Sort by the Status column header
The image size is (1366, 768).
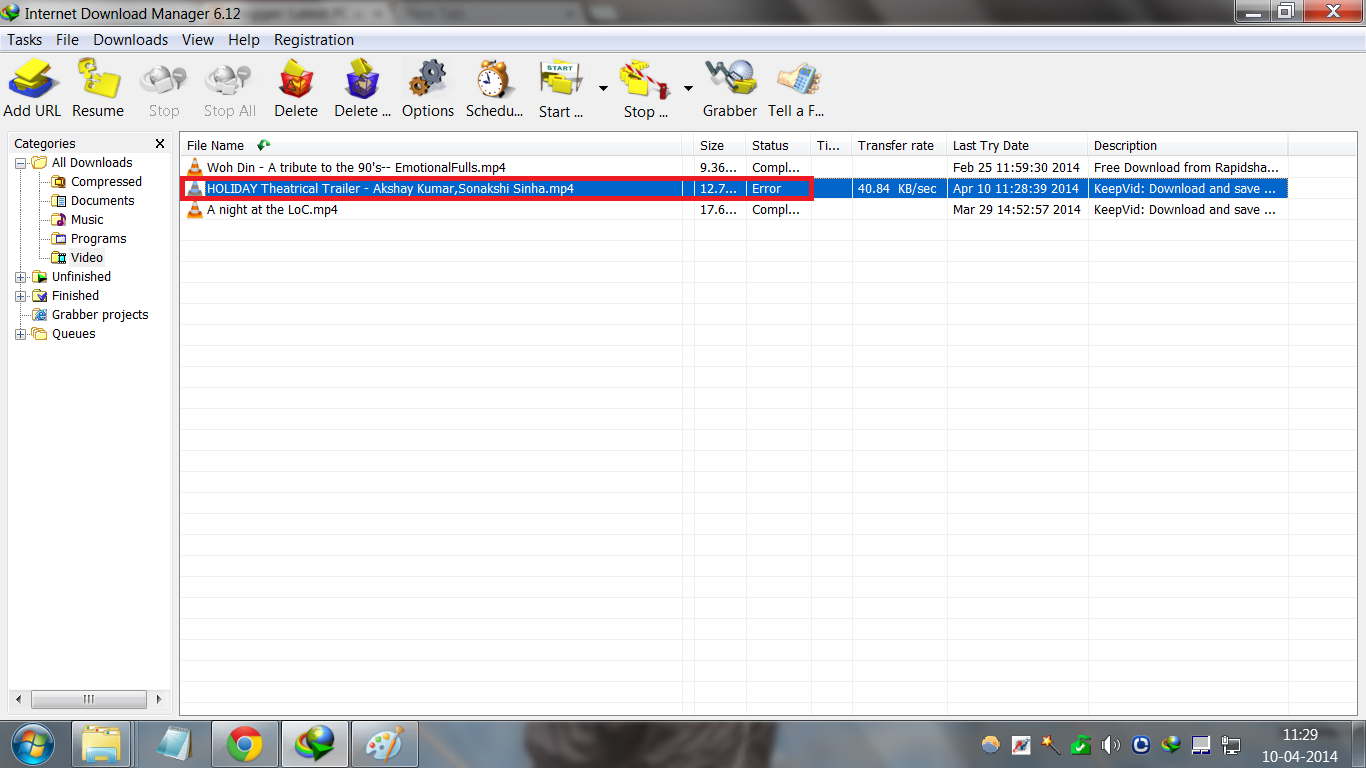779,145
